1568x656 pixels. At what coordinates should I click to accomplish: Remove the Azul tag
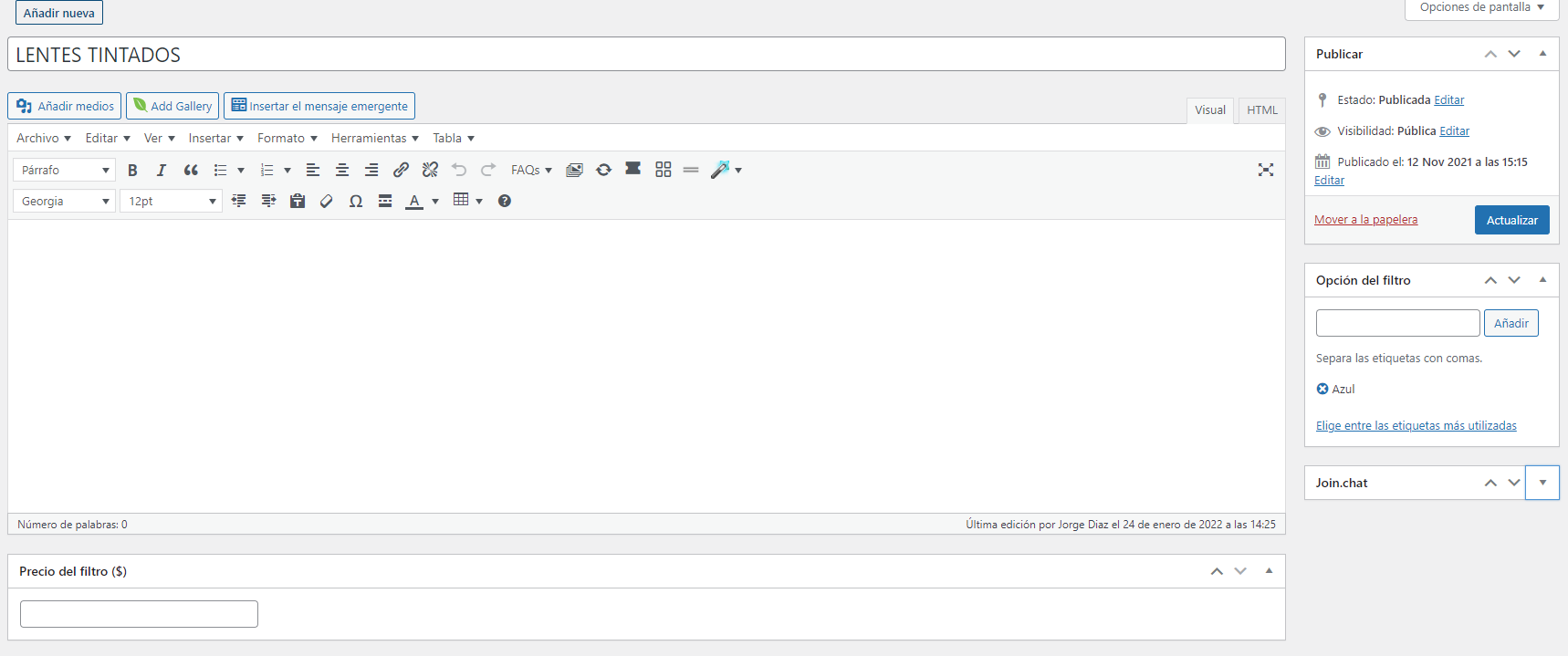coord(1322,389)
